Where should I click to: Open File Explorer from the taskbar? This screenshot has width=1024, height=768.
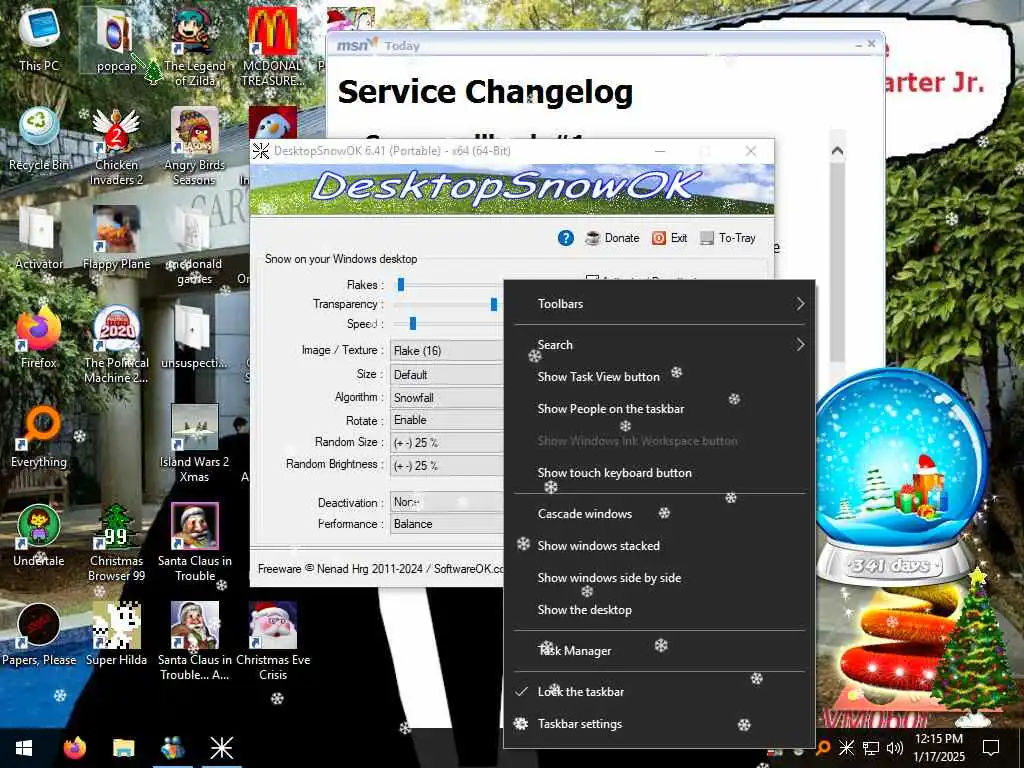123,748
